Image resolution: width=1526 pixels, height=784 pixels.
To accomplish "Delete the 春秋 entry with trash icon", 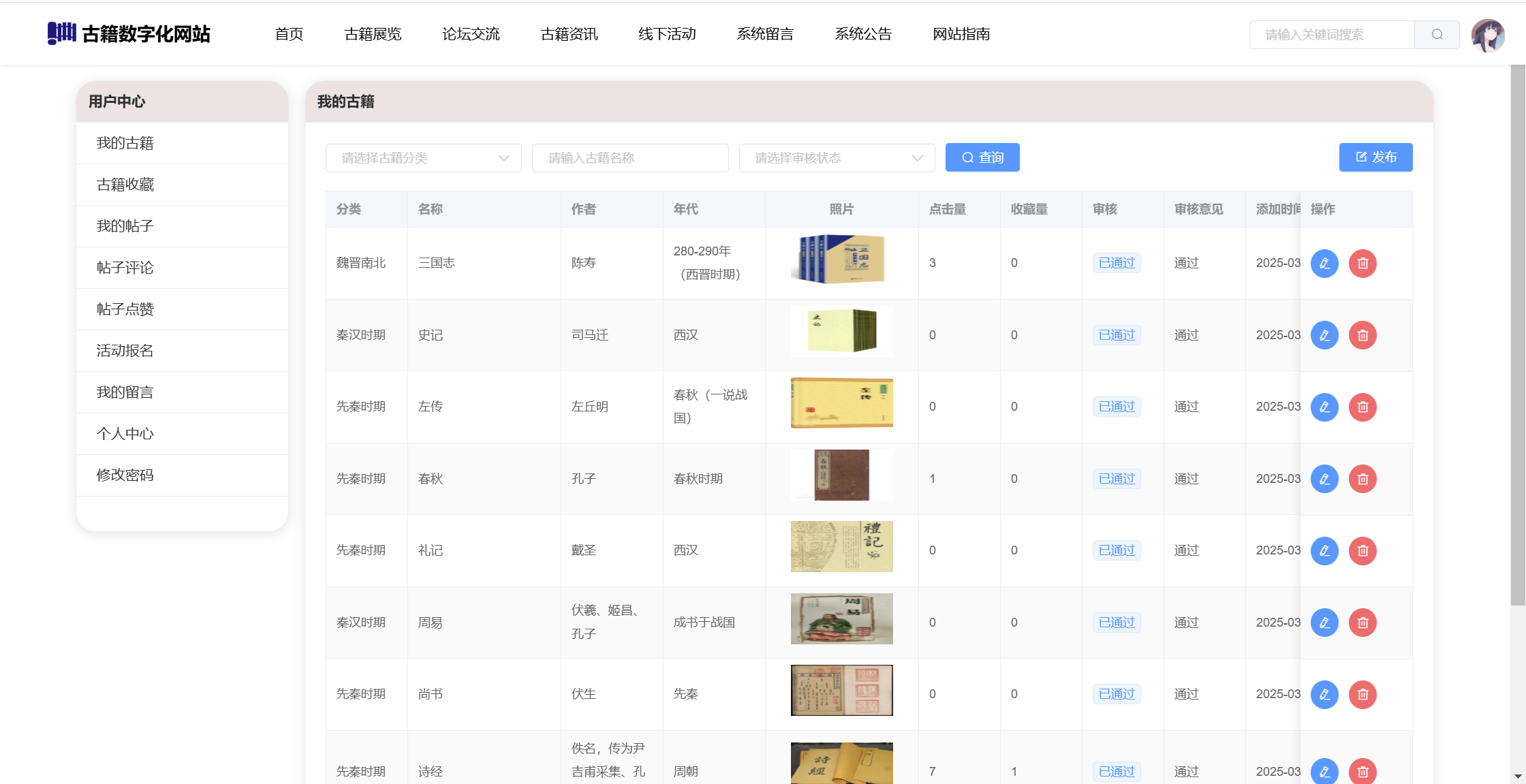I will 1362,479.
